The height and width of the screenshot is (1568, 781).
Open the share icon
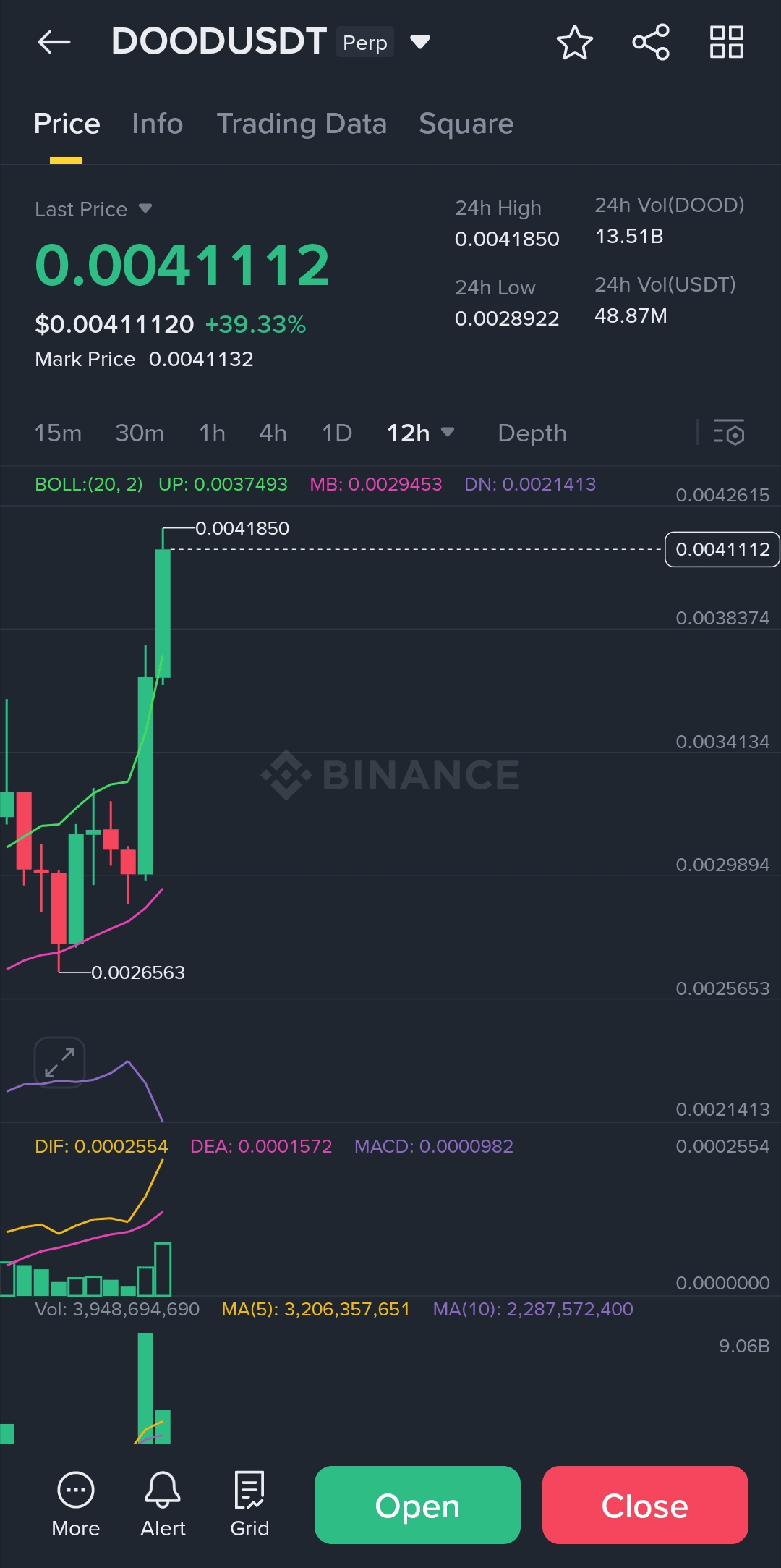pyautogui.click(x=651, y=42)
